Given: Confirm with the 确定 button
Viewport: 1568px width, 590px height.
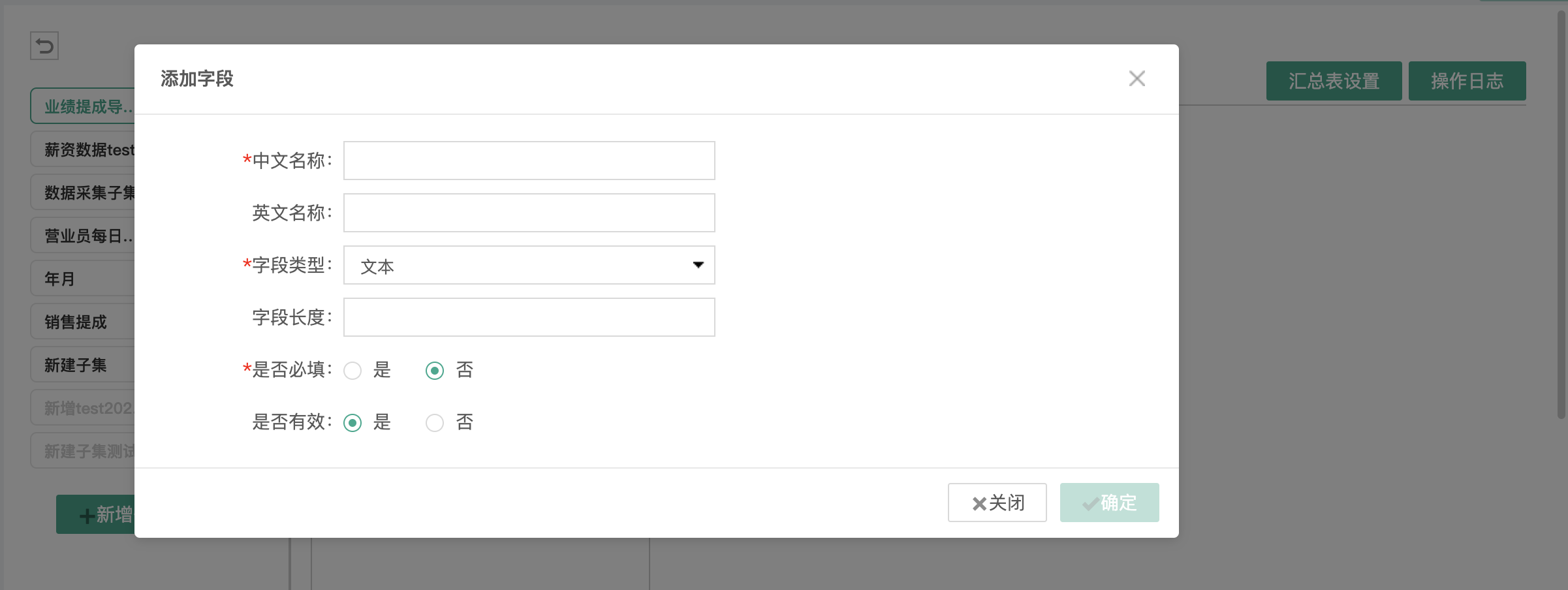Looking at the screenshot, I should [1109, 503].
